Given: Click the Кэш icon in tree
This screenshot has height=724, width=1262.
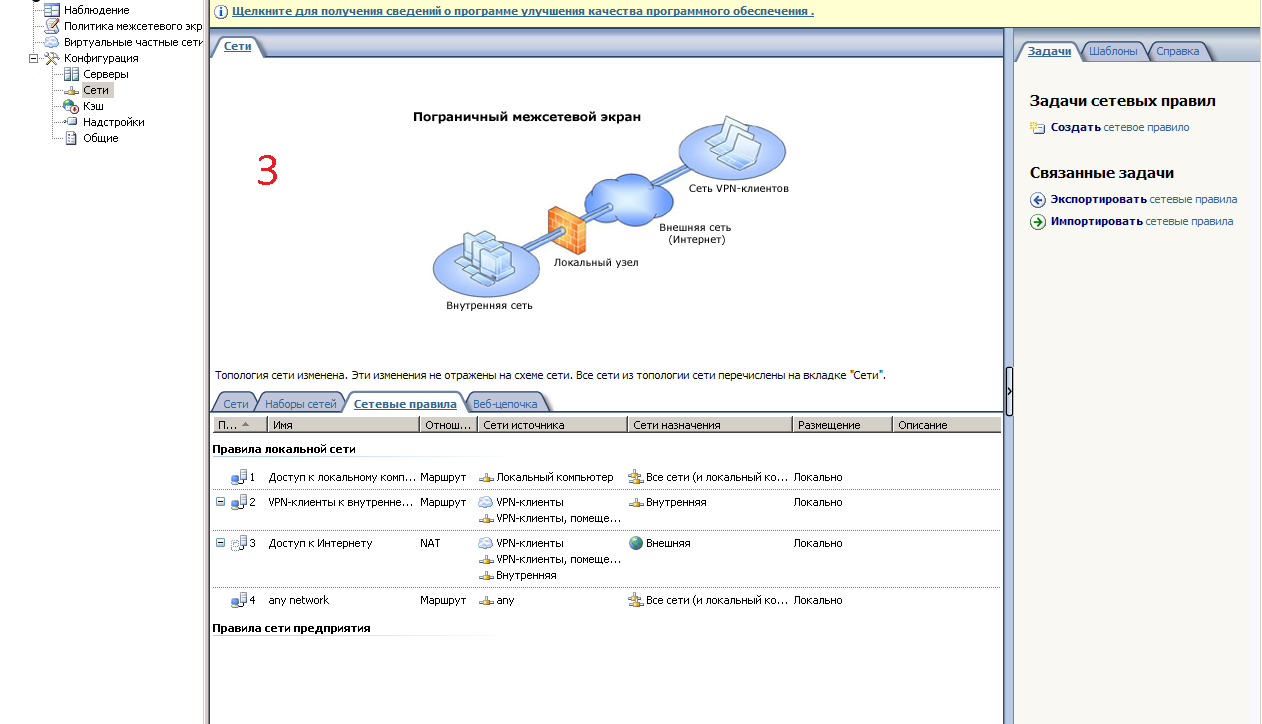Looking at the screenshot, I should (x=70, y=106).
